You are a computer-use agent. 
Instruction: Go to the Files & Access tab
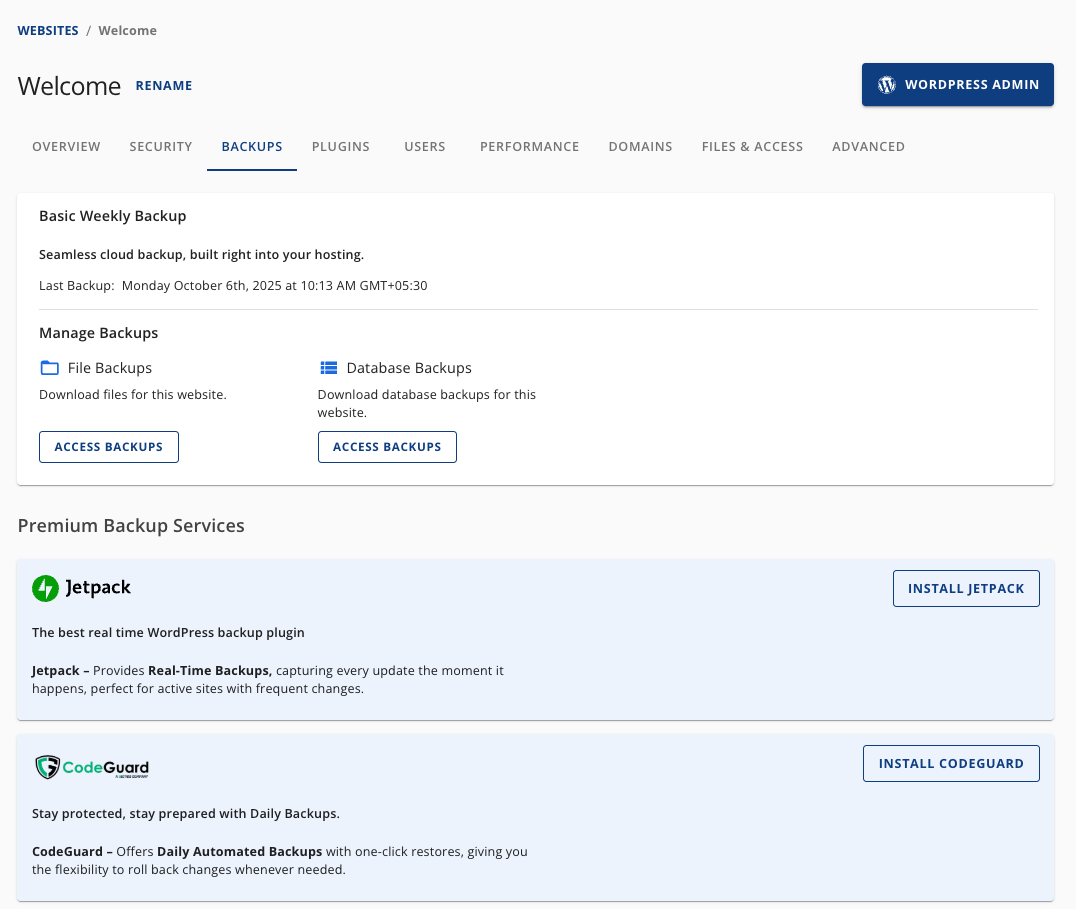(x=752, y=146)
